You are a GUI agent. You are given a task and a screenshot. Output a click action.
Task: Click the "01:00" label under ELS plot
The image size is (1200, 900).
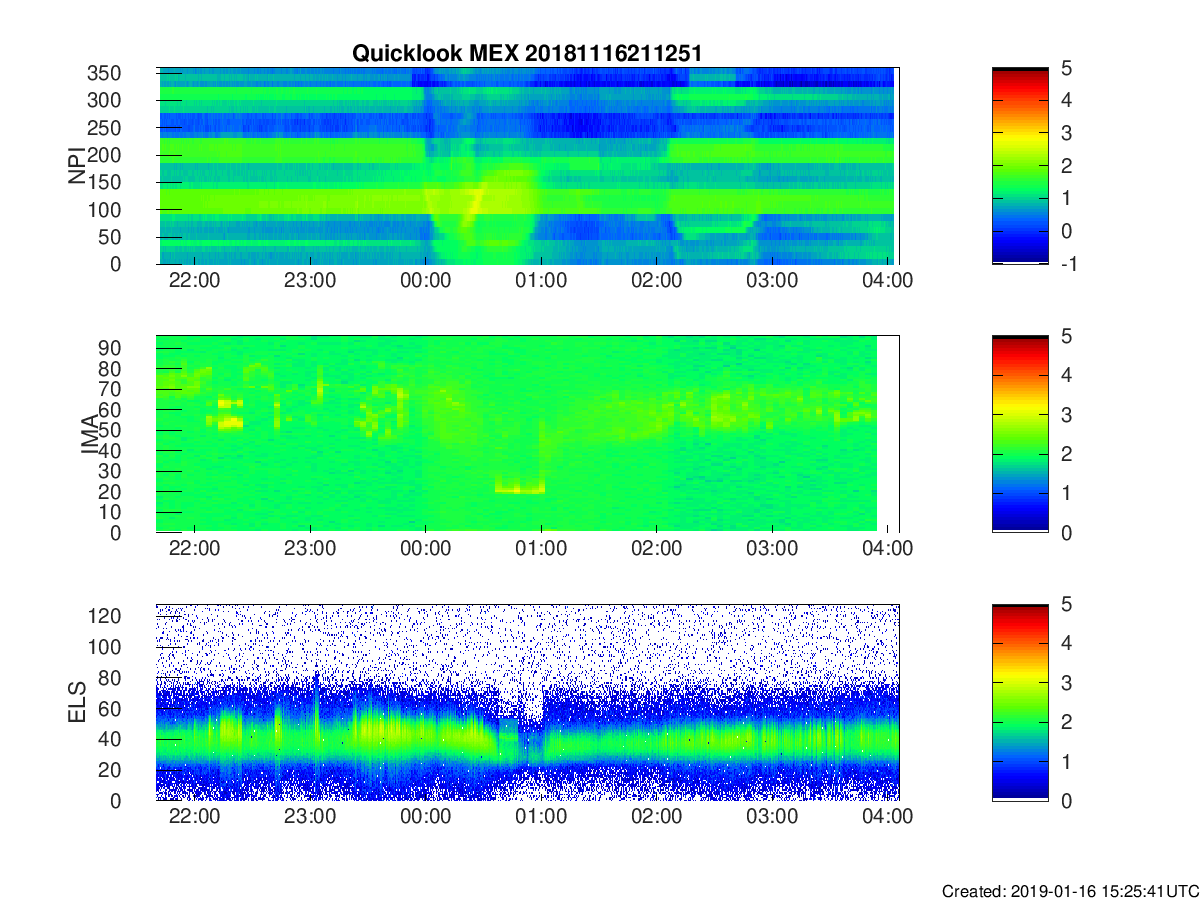pos(541,816)
